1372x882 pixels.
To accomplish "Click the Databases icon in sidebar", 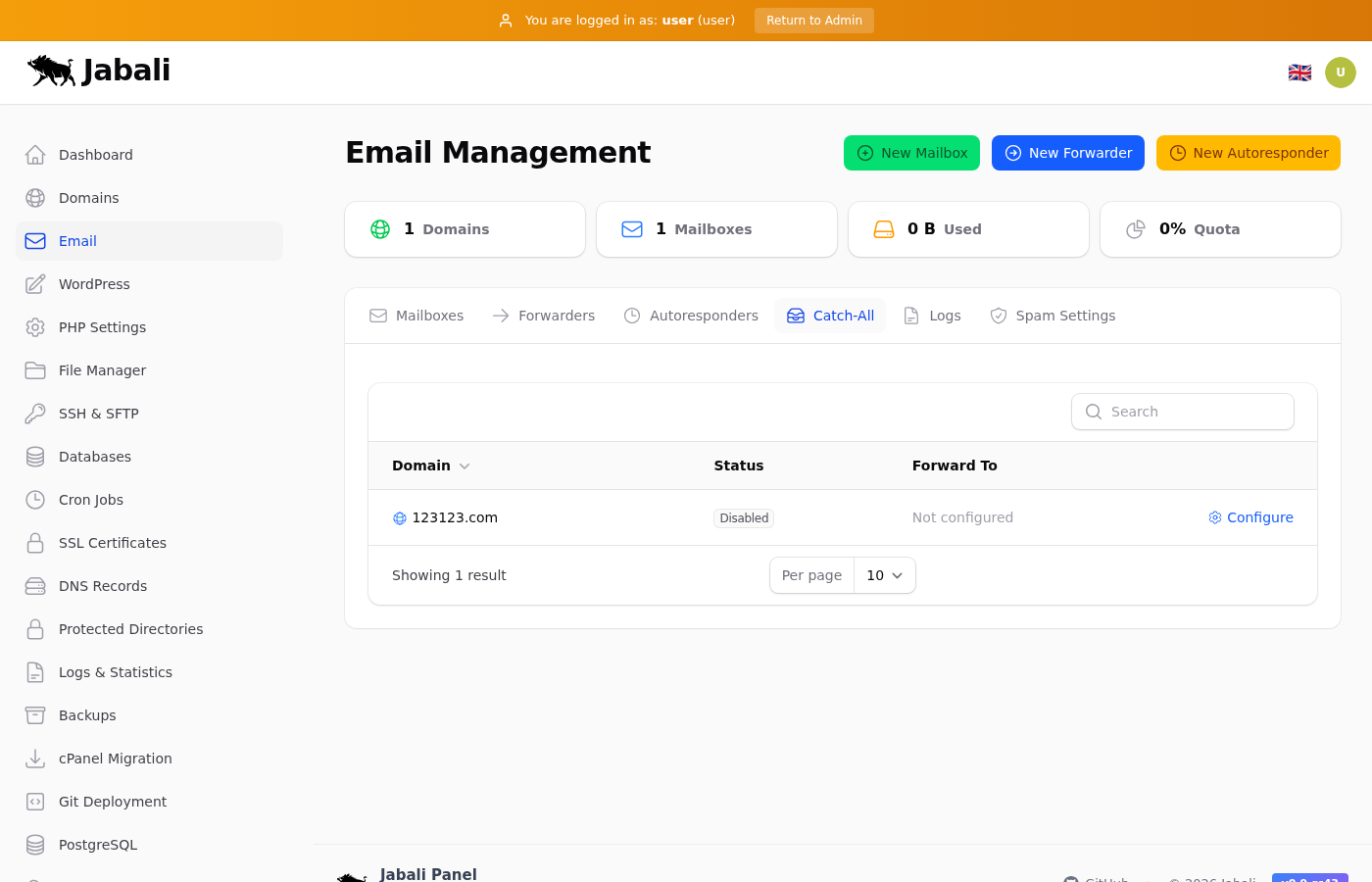I will pyautogui.click(x=35, y=457).
